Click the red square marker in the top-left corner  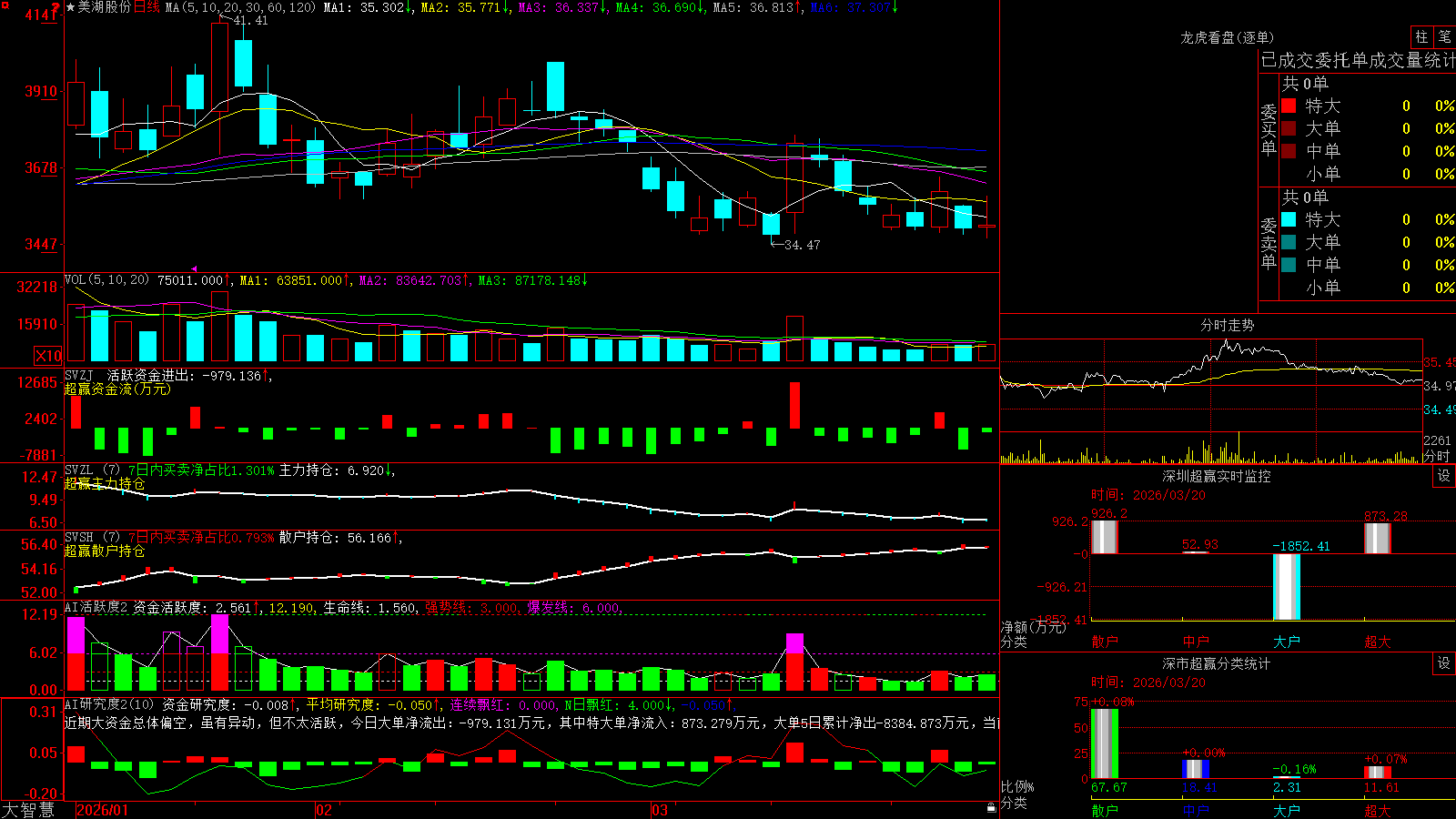(x=5, y=5)
